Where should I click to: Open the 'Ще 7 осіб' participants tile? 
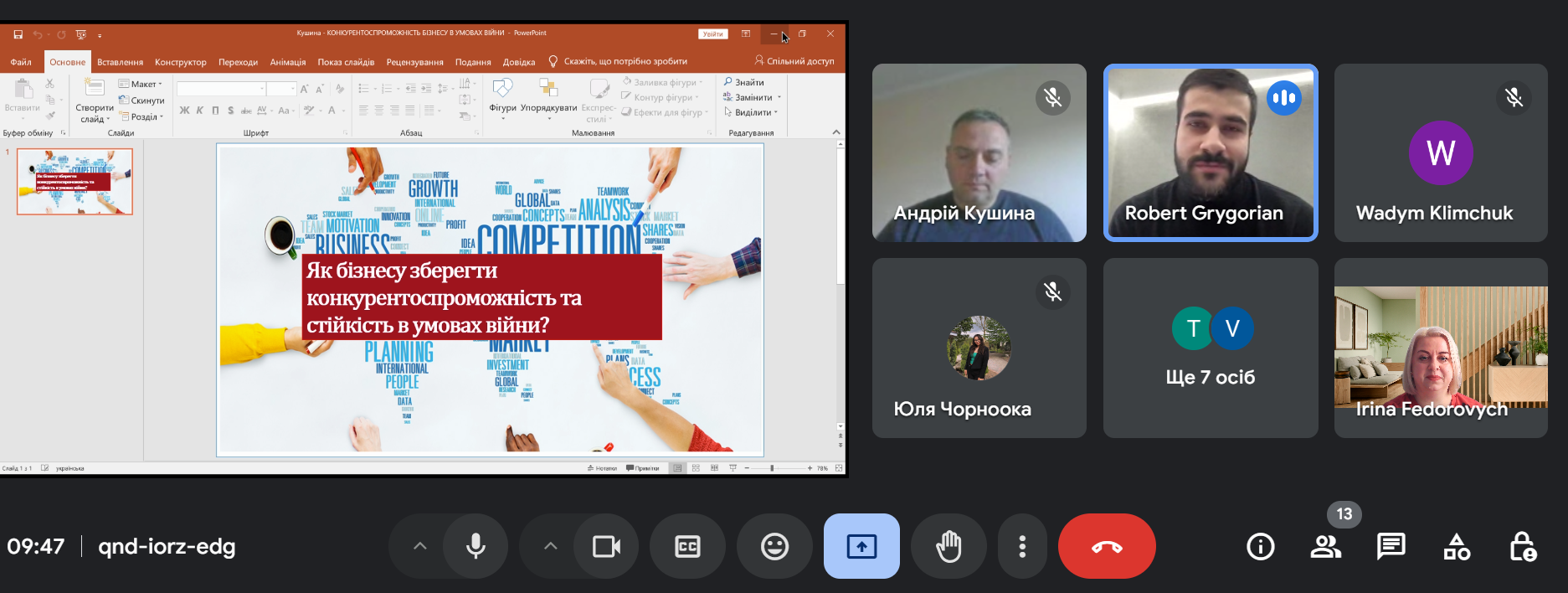pyautogui.click(x=1211, y=348)
